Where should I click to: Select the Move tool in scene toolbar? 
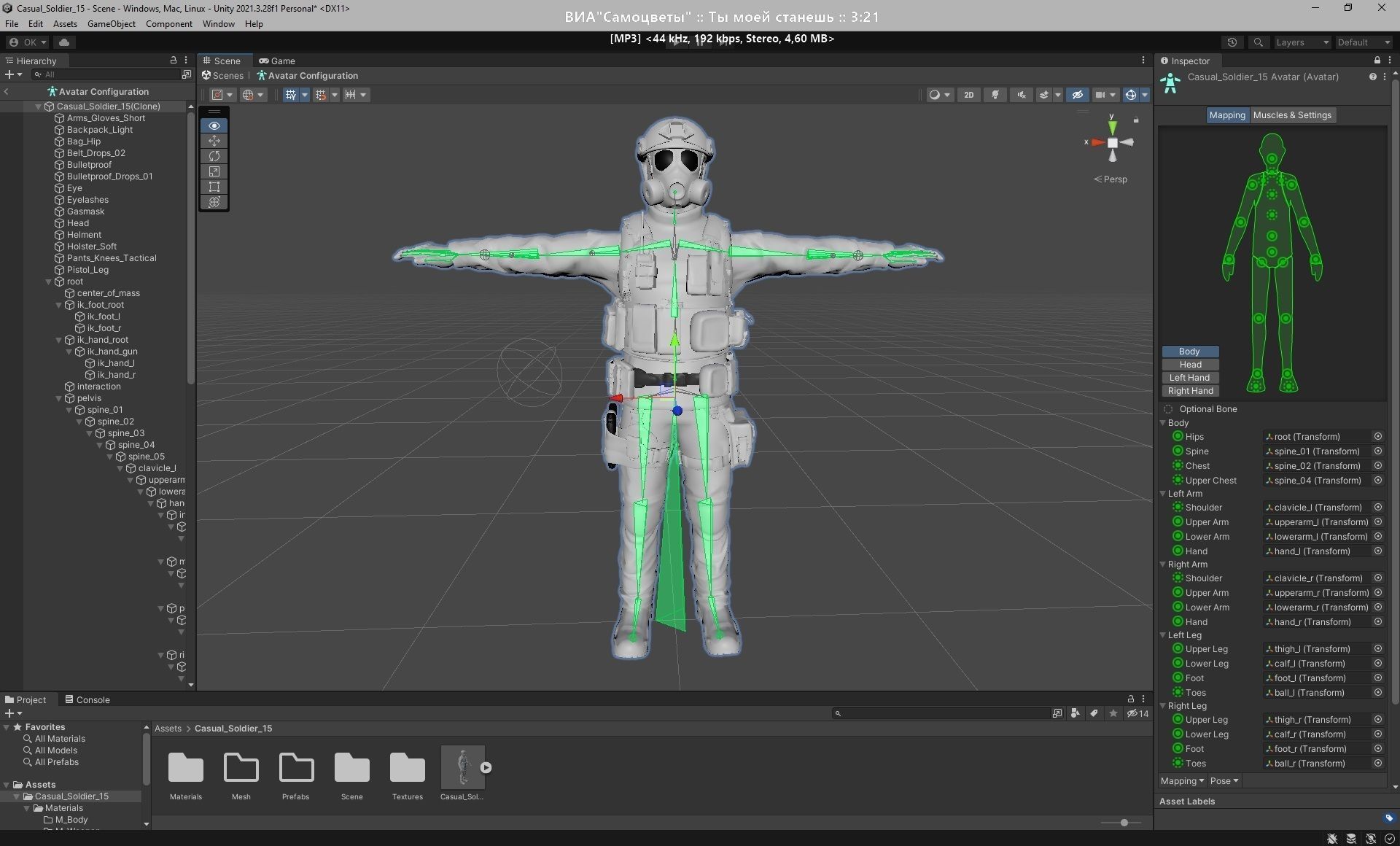214,141
